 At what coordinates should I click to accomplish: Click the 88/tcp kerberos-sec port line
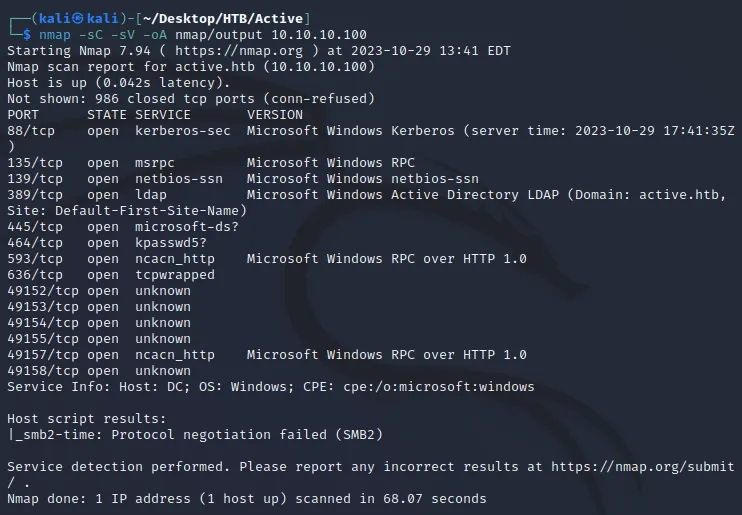[x=371, y=131]
